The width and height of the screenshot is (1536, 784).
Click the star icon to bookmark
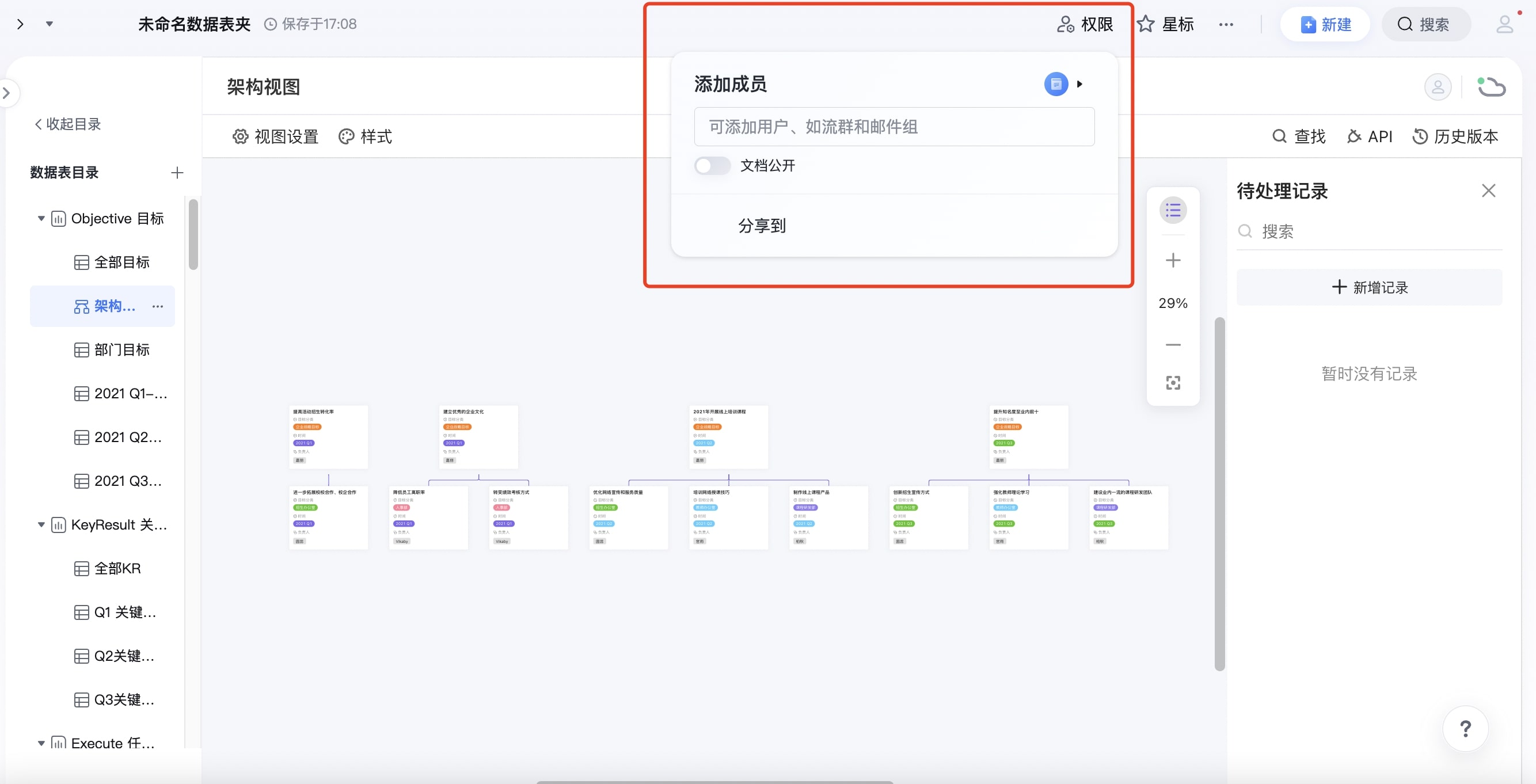[x=1146, y=24]
